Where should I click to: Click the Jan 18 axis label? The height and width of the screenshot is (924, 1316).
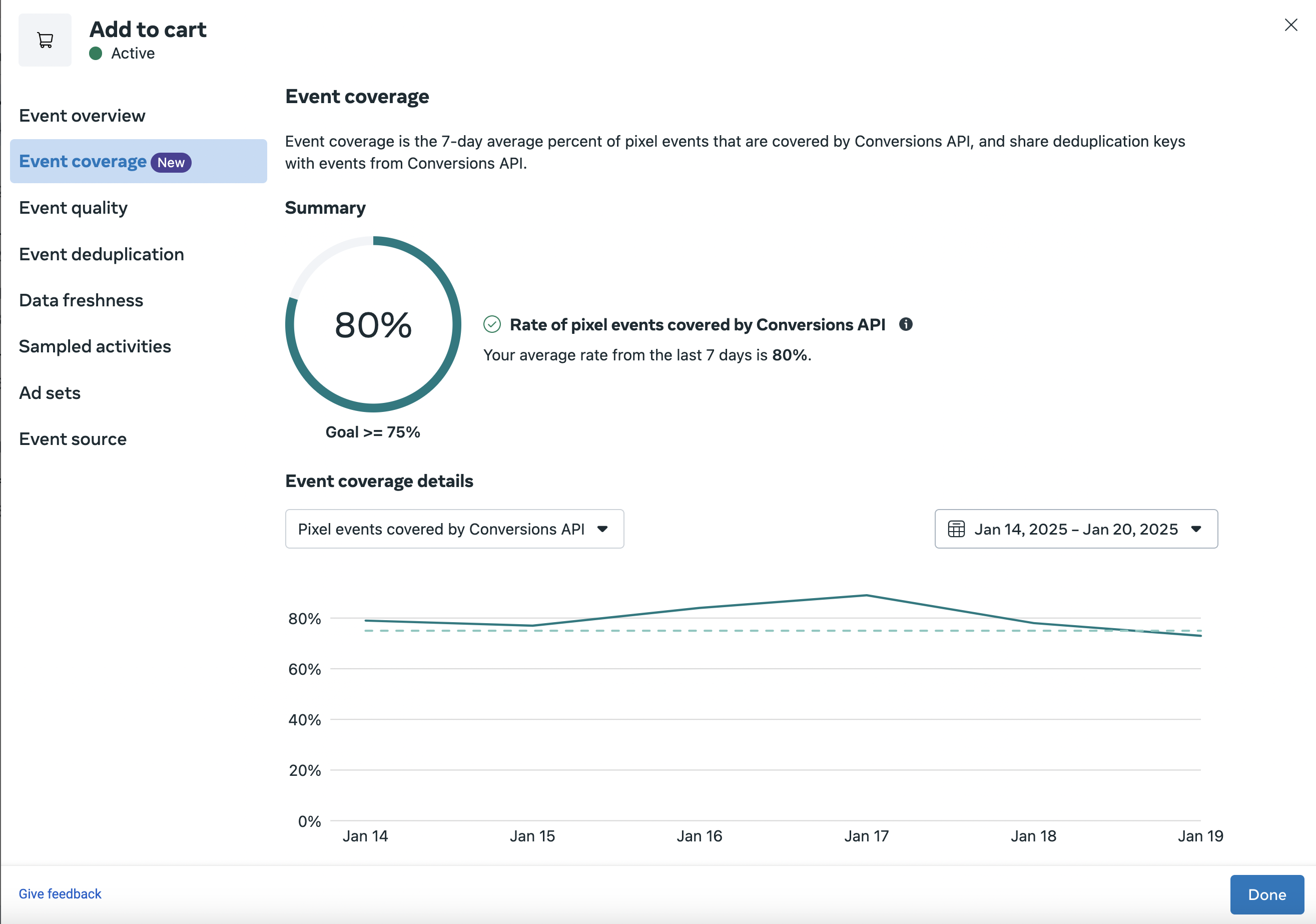pos(1033,836)
